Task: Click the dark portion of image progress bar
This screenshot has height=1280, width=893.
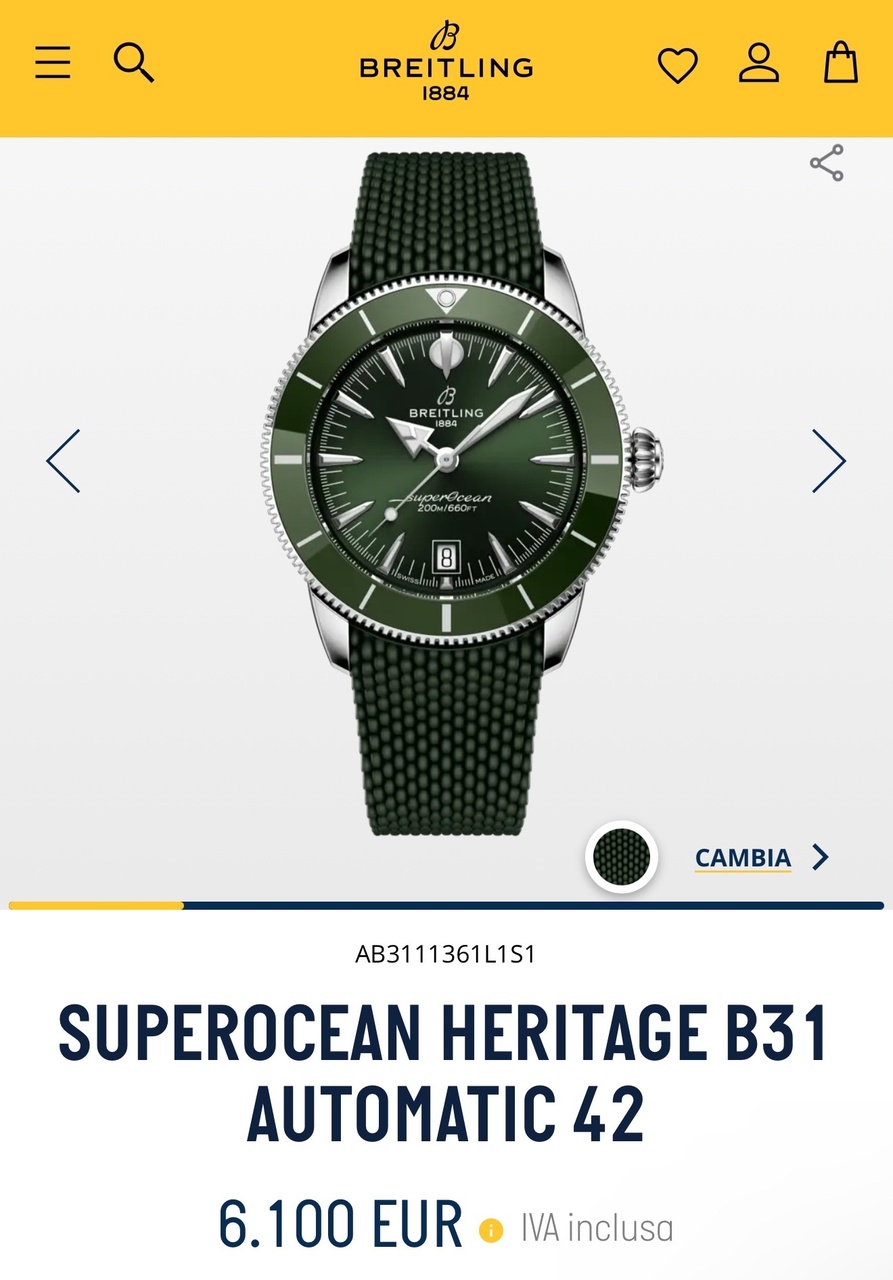Action: point(534,906)
